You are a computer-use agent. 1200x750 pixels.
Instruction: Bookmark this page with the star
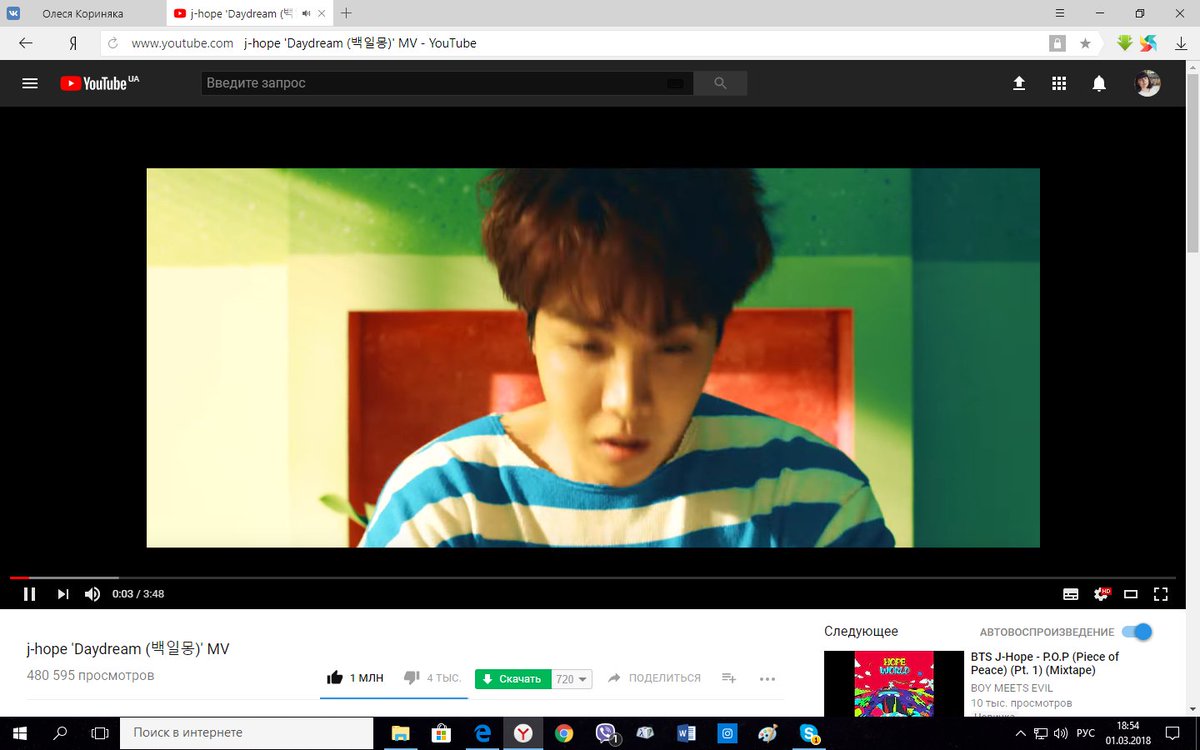1085,44
